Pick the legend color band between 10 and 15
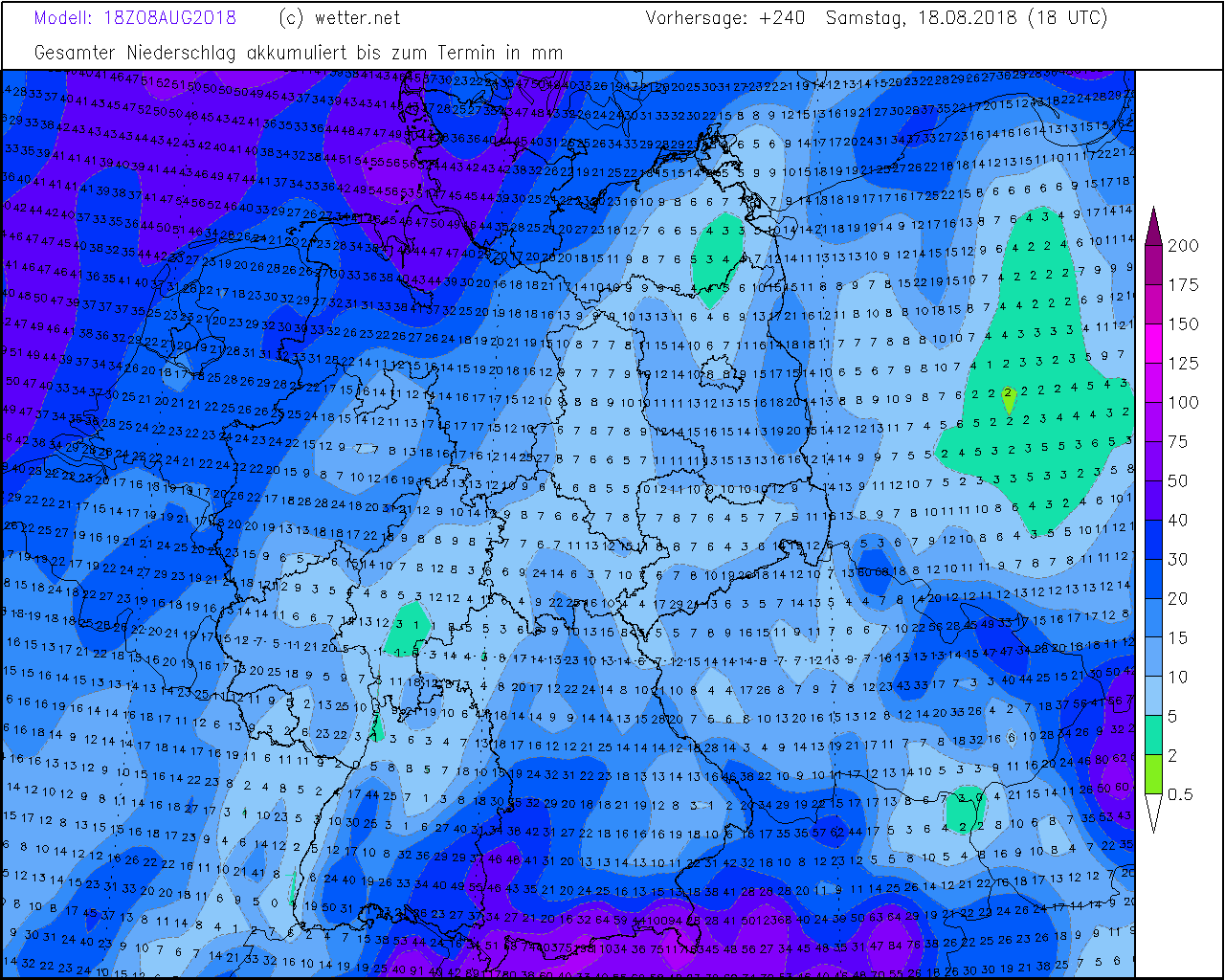The width and height of the screenshot is (1225, 980). click(1154, 657)
